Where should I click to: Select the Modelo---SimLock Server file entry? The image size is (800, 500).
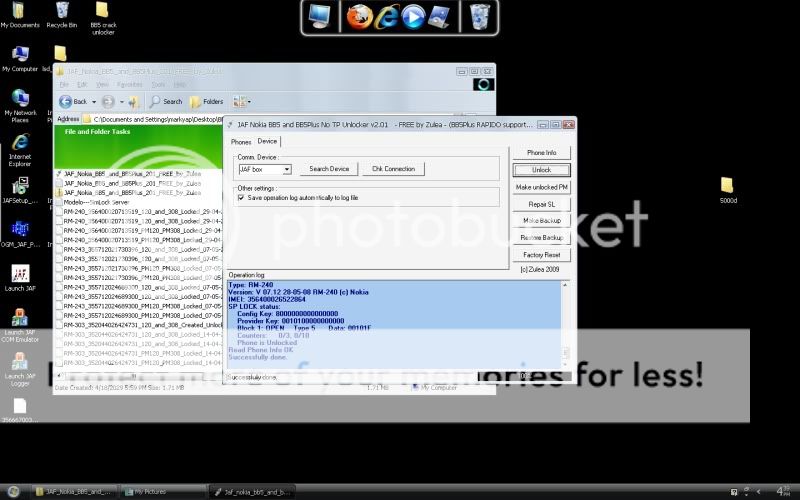[x=98, y=202]
